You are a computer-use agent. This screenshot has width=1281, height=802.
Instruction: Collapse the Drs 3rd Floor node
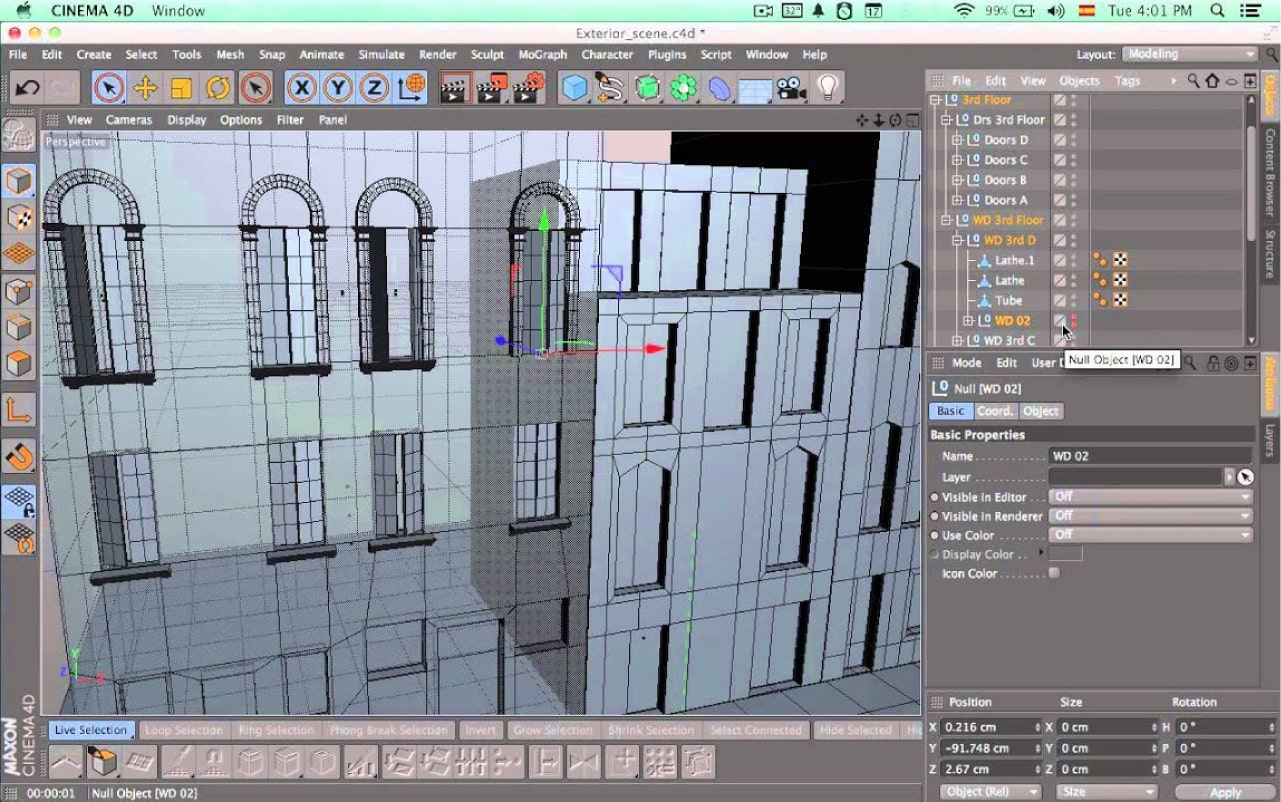tap(947, 120)
